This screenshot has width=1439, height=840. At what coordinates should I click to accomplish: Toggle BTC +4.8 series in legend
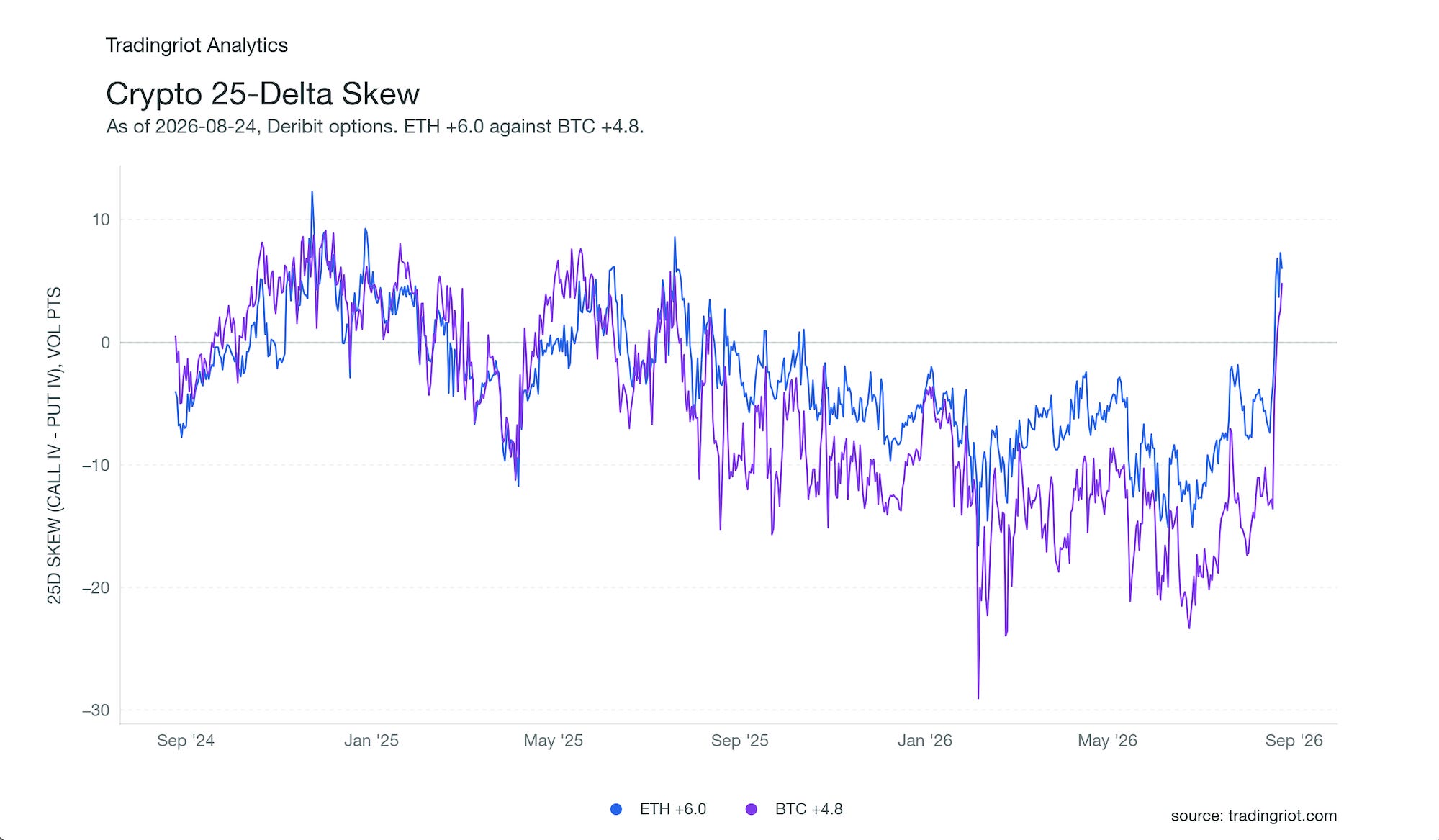click(x=793, y=809)
